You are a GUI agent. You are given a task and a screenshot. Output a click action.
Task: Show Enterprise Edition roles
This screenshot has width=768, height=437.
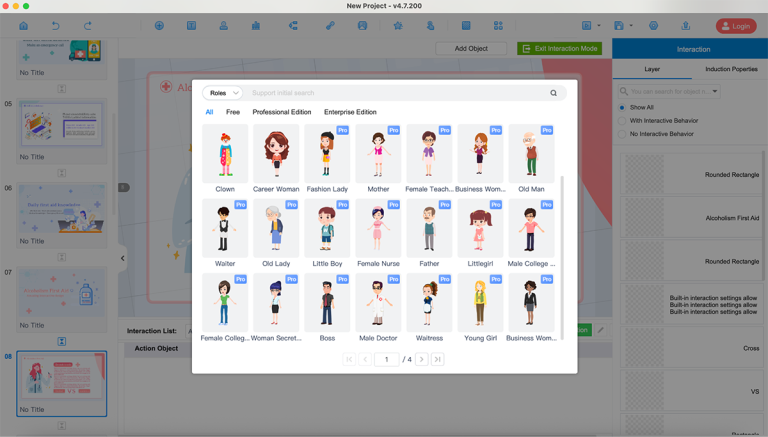point(350,112)
